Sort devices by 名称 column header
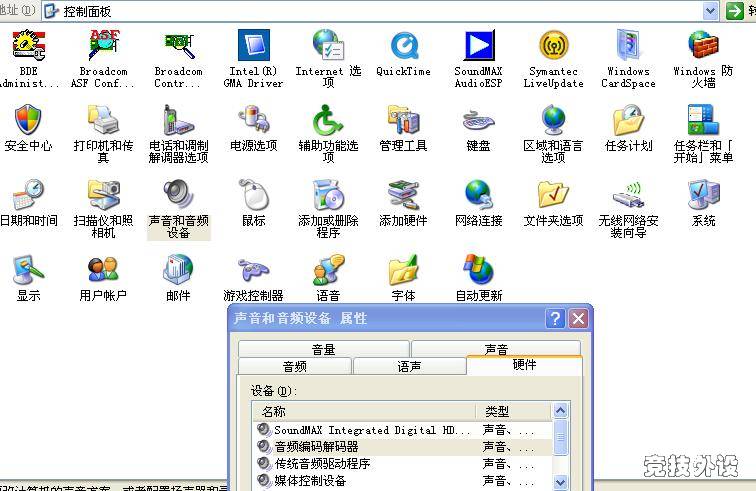The image size is (756, 491). pos(364,411)
